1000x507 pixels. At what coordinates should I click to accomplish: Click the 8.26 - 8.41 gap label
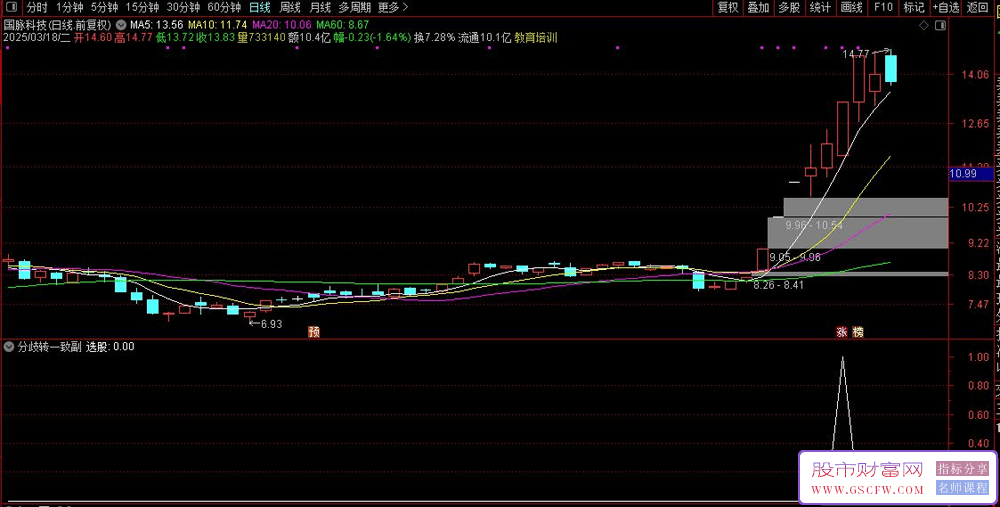coord(778,285)
